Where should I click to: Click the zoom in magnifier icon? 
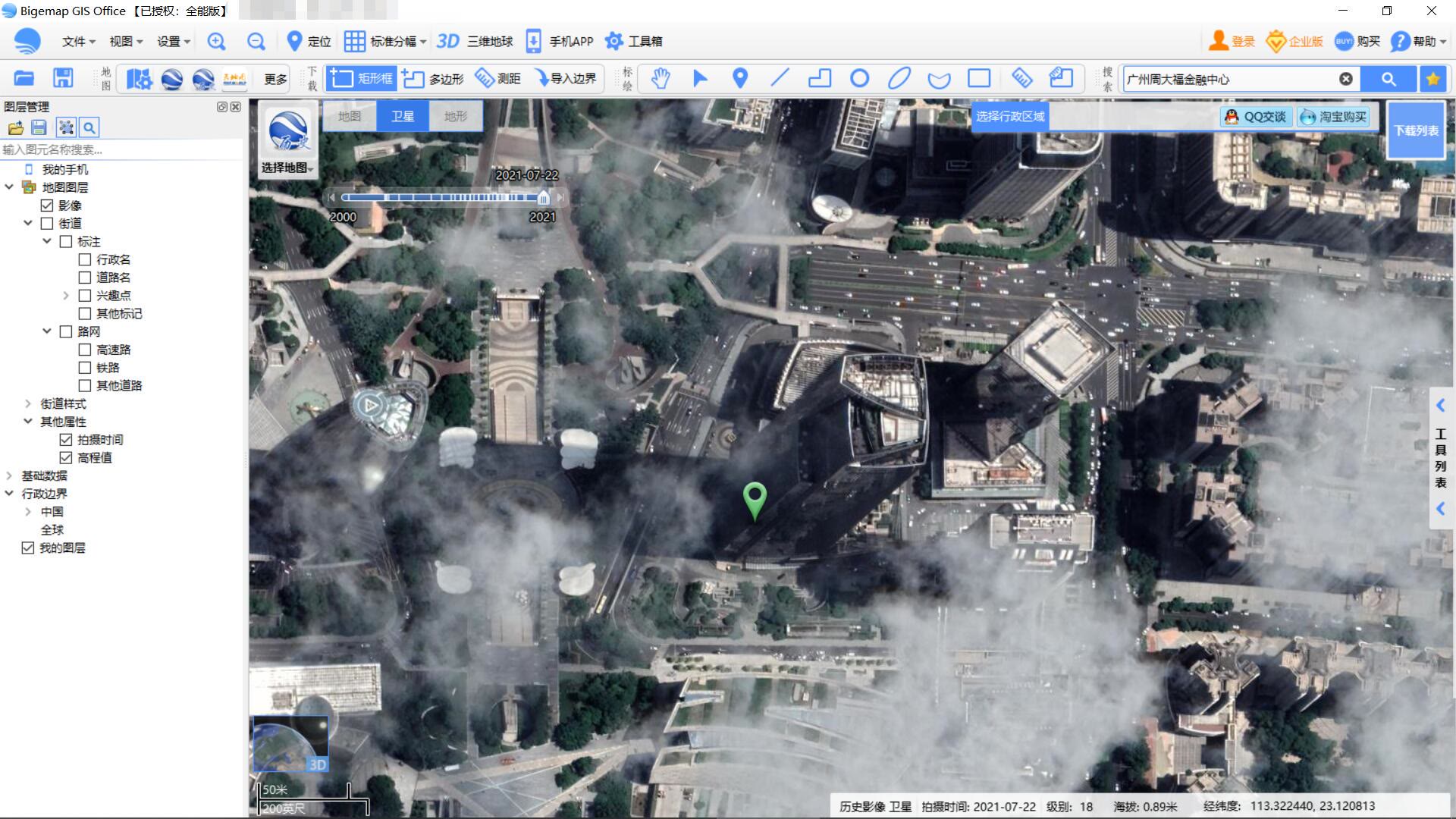point(216,42)
